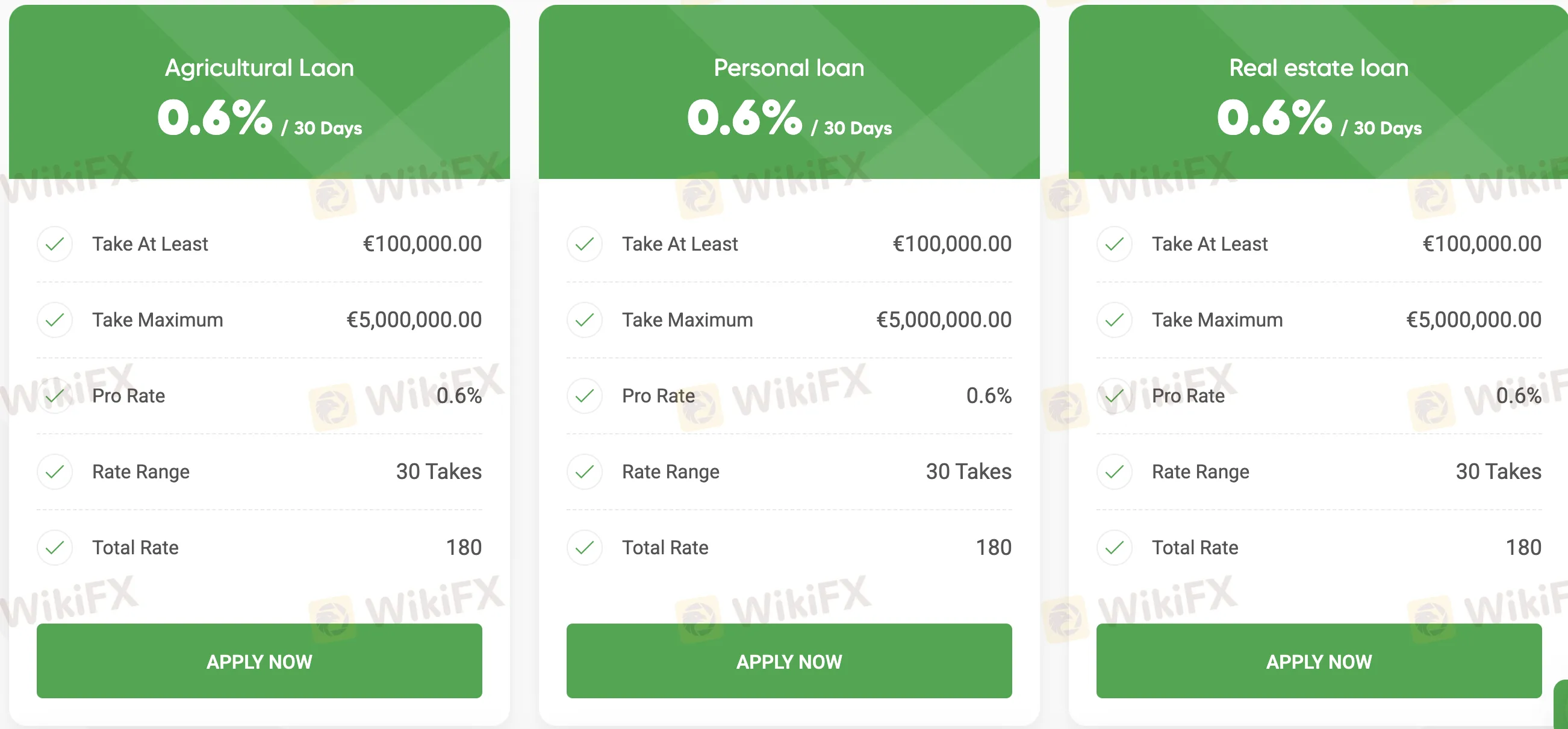
Task: Click the 30 Takes value on Personal loan
Action: coord(968,471)
